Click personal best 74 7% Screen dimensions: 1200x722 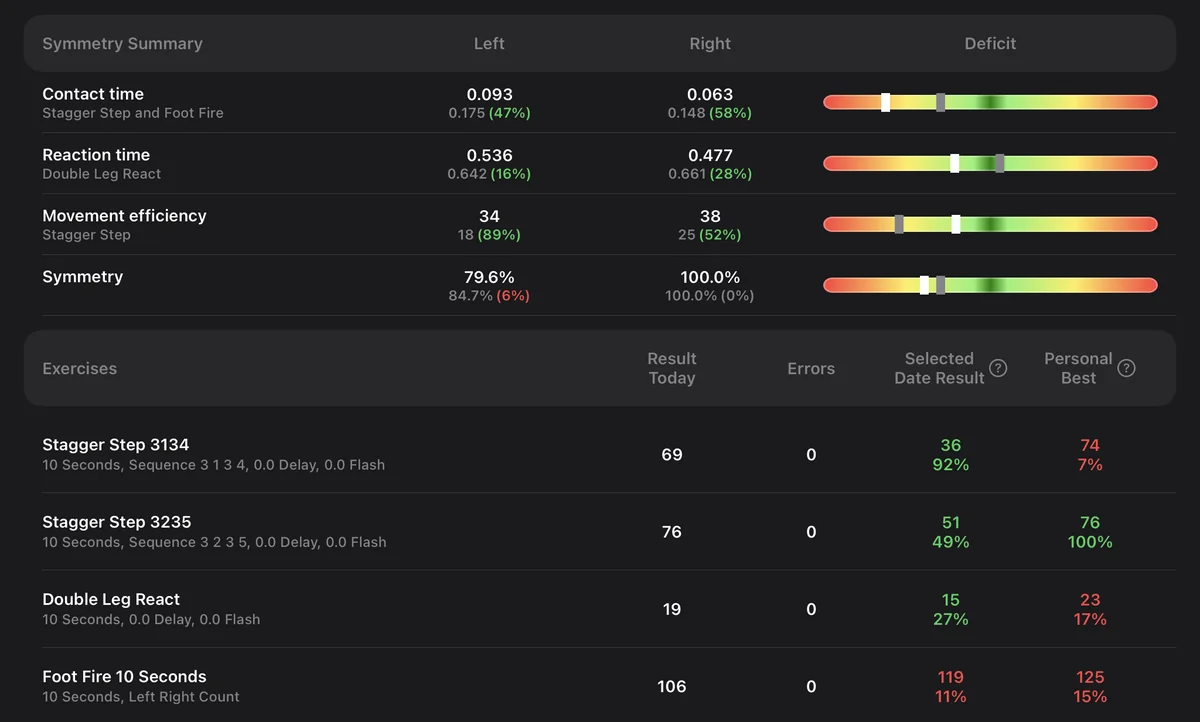pos(1090,455)
